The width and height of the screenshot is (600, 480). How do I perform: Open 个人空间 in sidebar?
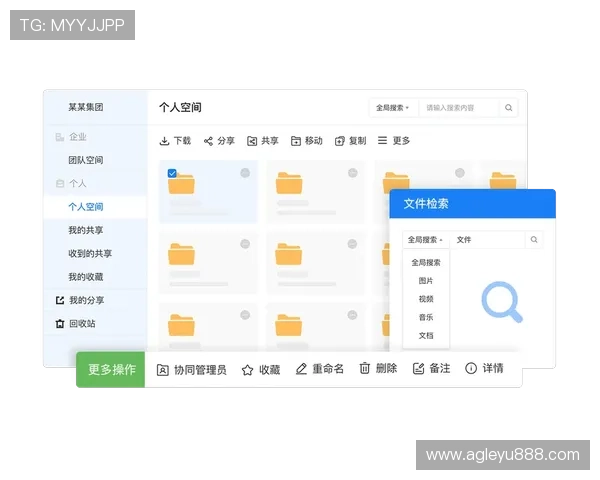(x=86, y=207)
